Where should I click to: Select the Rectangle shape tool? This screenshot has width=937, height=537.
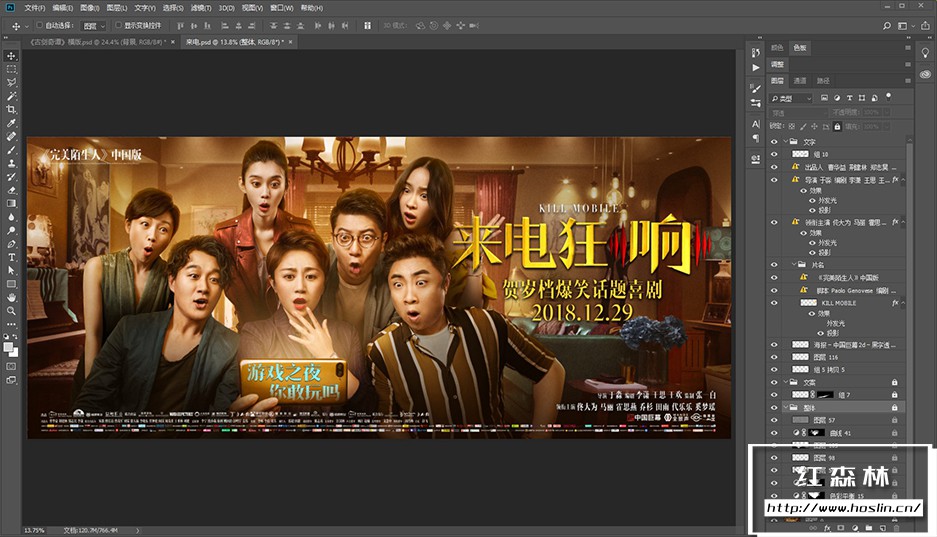[x=11, y=284]
